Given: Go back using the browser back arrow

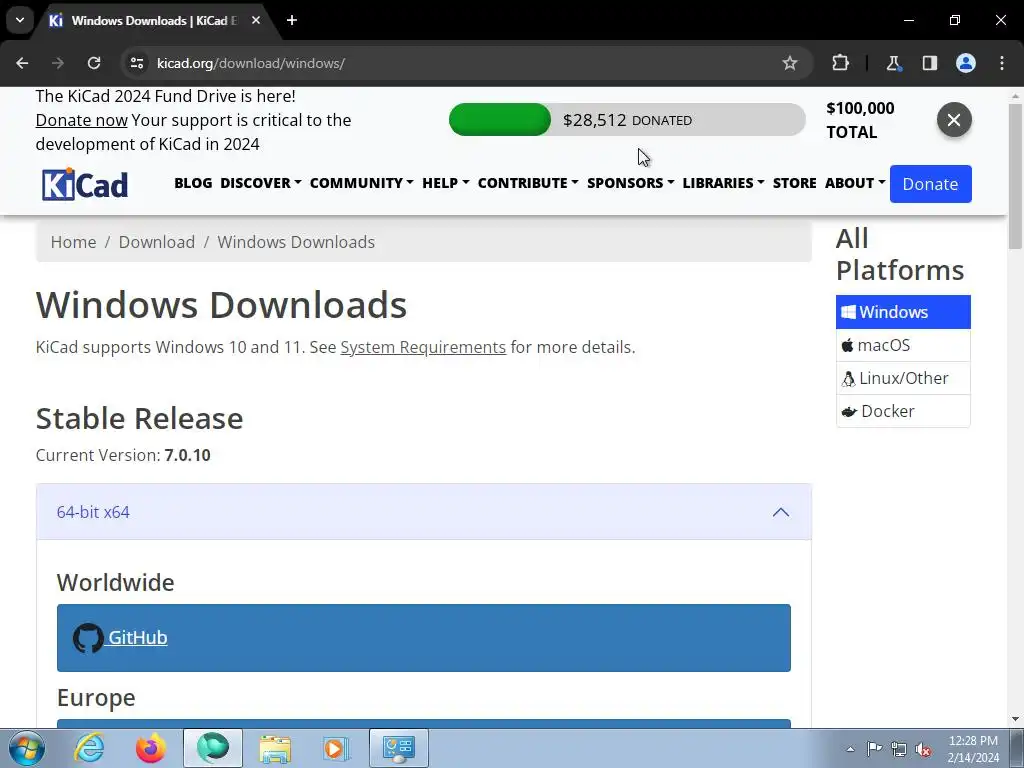Looking at the screenshot, I should click(x=22, y=63).
